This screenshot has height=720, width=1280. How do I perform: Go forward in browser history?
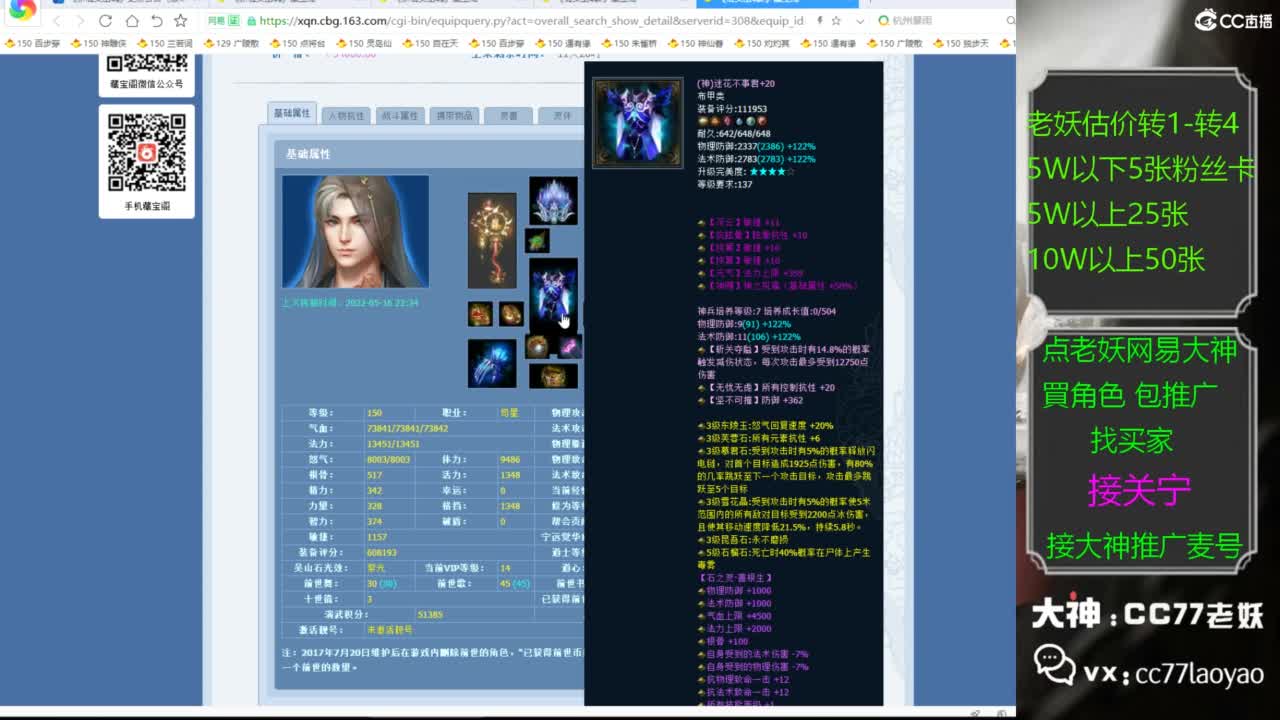tap(81, 21)
